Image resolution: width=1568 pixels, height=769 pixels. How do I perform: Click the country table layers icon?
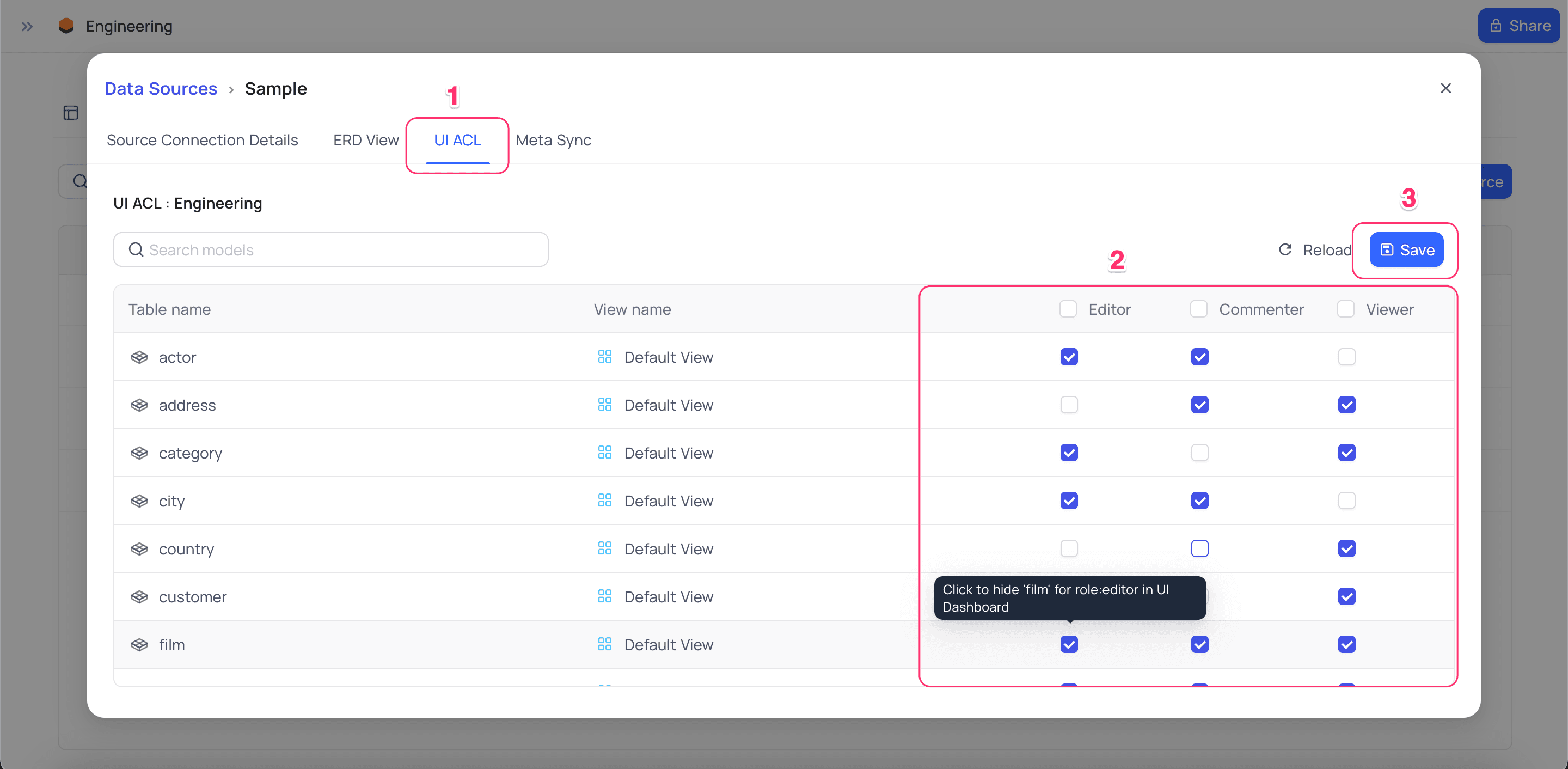(139, 548)
